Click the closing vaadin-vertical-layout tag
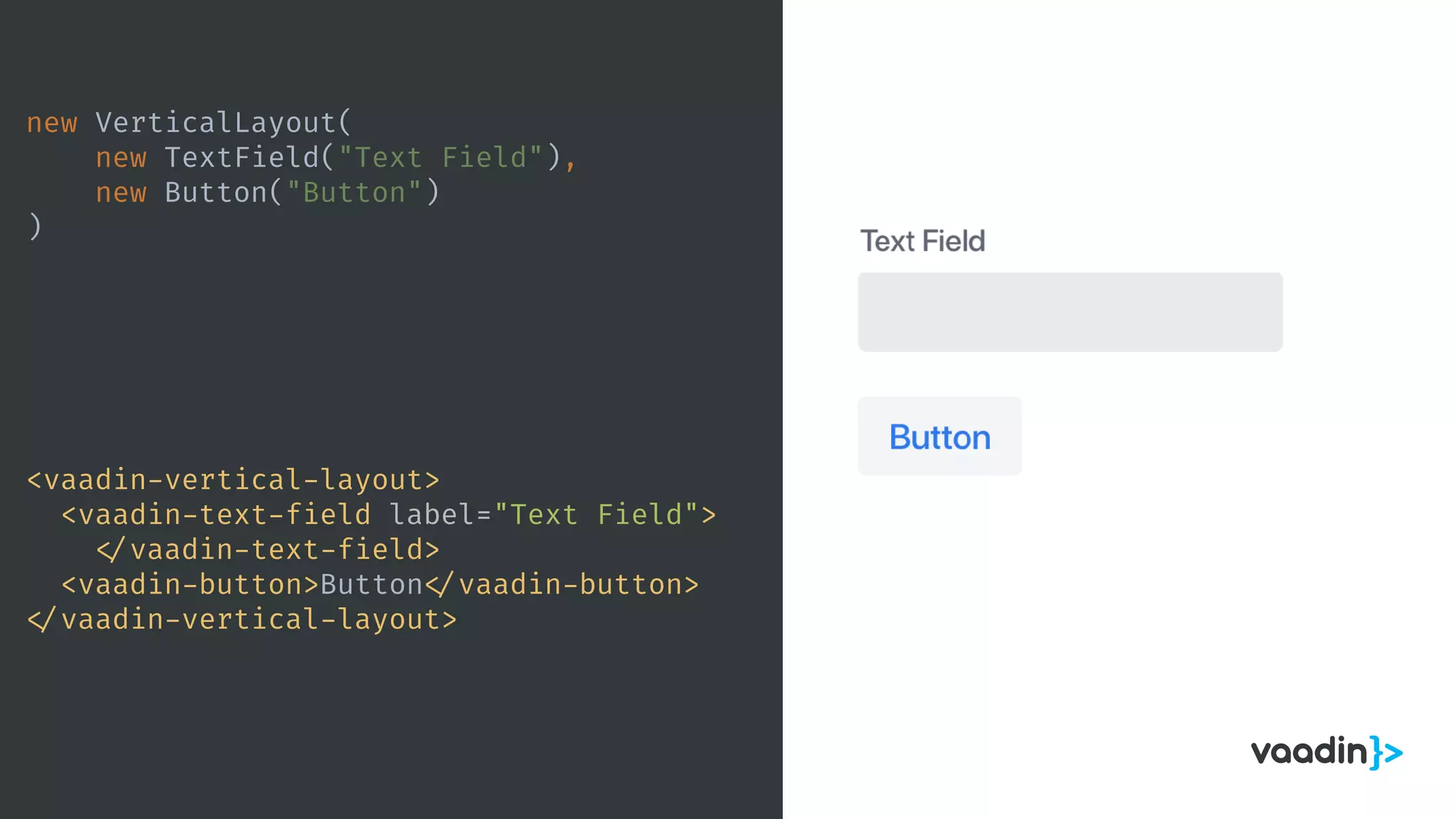 tap(242, 619)
